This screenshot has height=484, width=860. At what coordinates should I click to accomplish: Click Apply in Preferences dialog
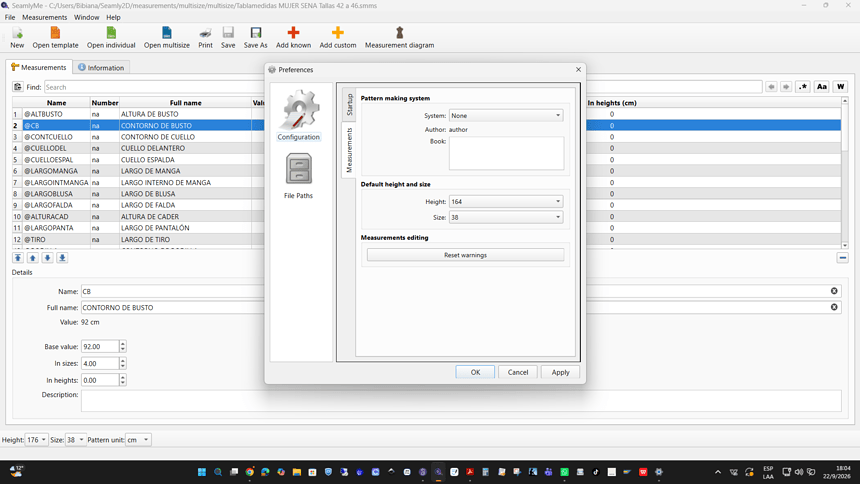(x=560, y=372)
